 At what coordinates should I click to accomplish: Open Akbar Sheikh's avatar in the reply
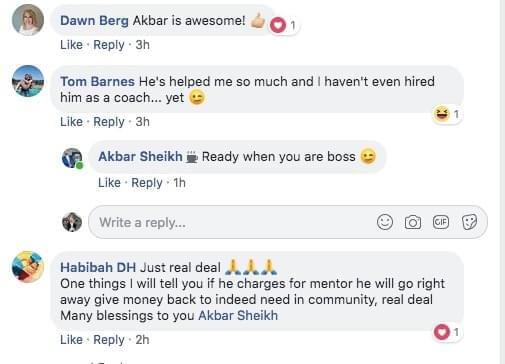coord(72,158)
